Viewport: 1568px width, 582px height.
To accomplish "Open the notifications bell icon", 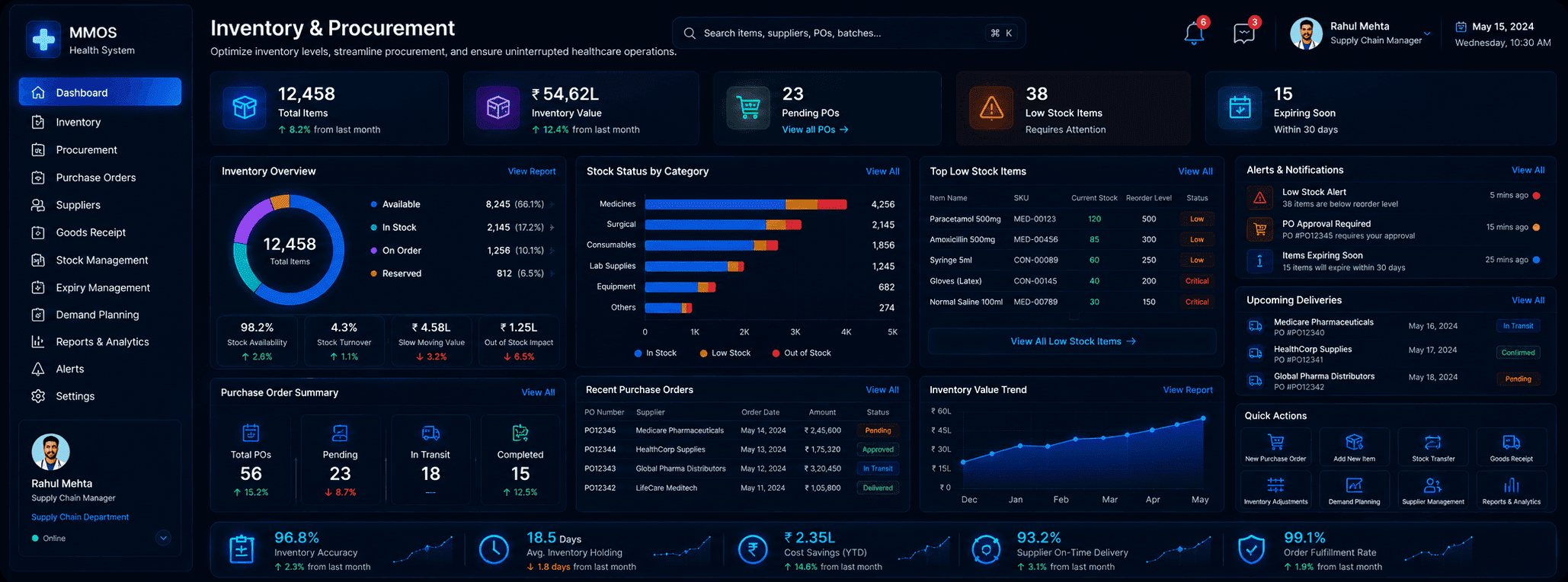I will [x=1194, y=34].
